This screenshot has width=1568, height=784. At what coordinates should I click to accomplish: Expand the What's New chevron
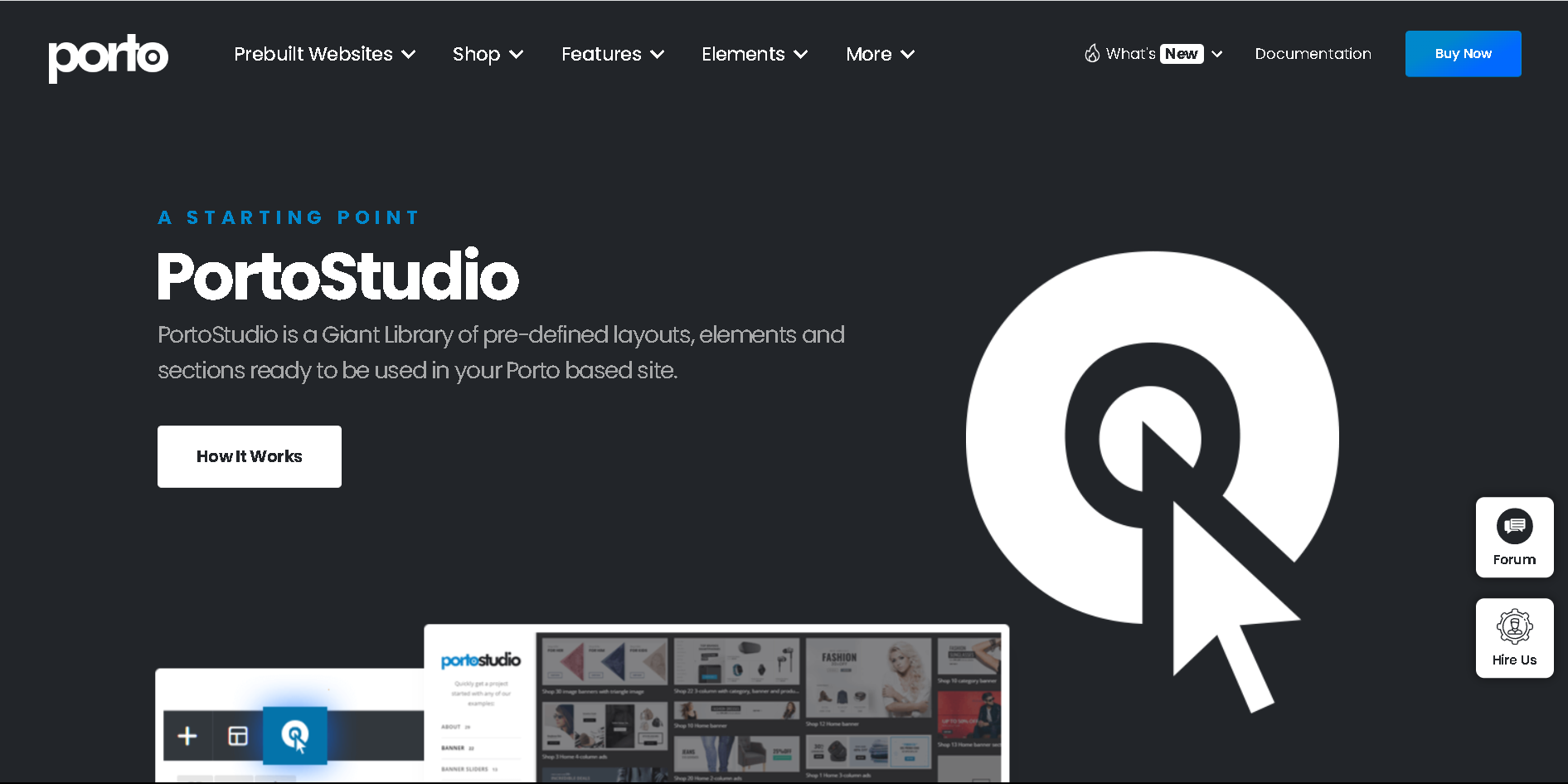[x=1217, y=55]
